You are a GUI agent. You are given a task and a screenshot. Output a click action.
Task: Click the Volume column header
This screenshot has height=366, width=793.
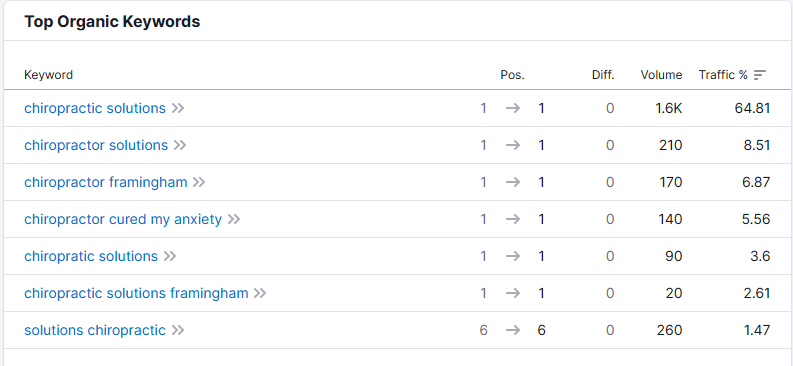[x=661, y=75]
